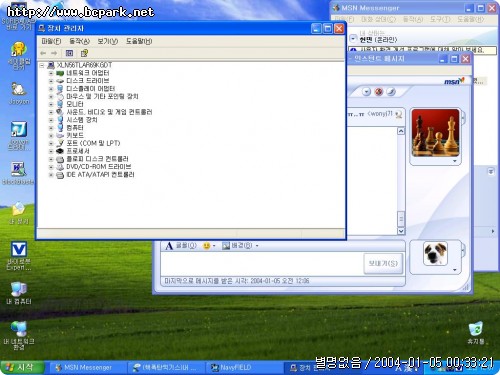This screenshot has width=500, height=375.
Task: Click the chat scrollbar up arrow
Action: pyautogui.click(x=401, y=131)
